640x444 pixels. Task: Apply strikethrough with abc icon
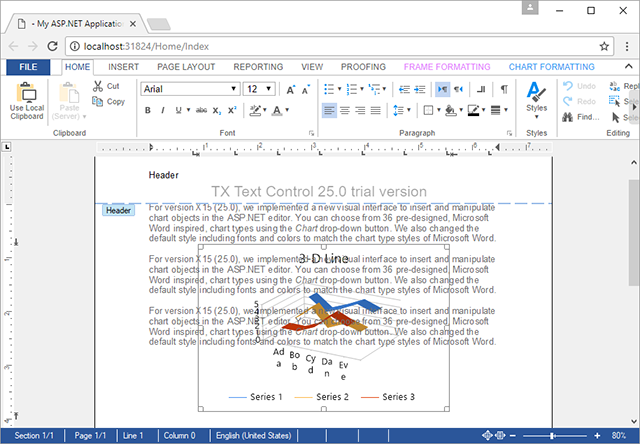[x=201, y=110]
